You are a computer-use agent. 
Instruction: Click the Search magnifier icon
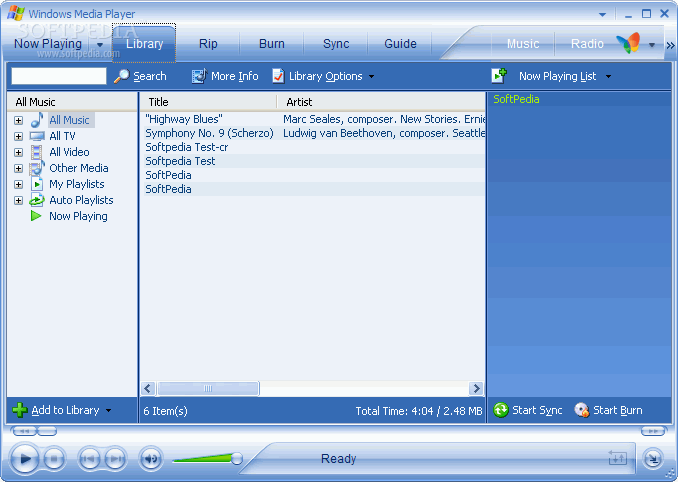pos(122,76)
